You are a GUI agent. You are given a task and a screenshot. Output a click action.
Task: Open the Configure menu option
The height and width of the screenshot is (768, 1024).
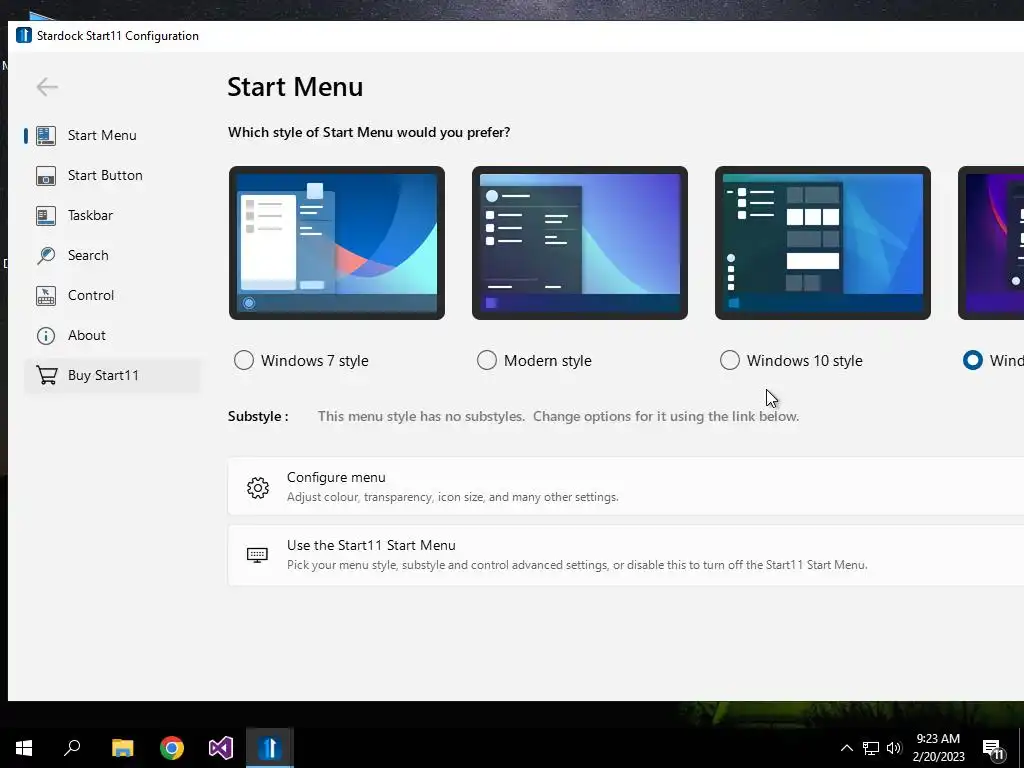[626, 487]
